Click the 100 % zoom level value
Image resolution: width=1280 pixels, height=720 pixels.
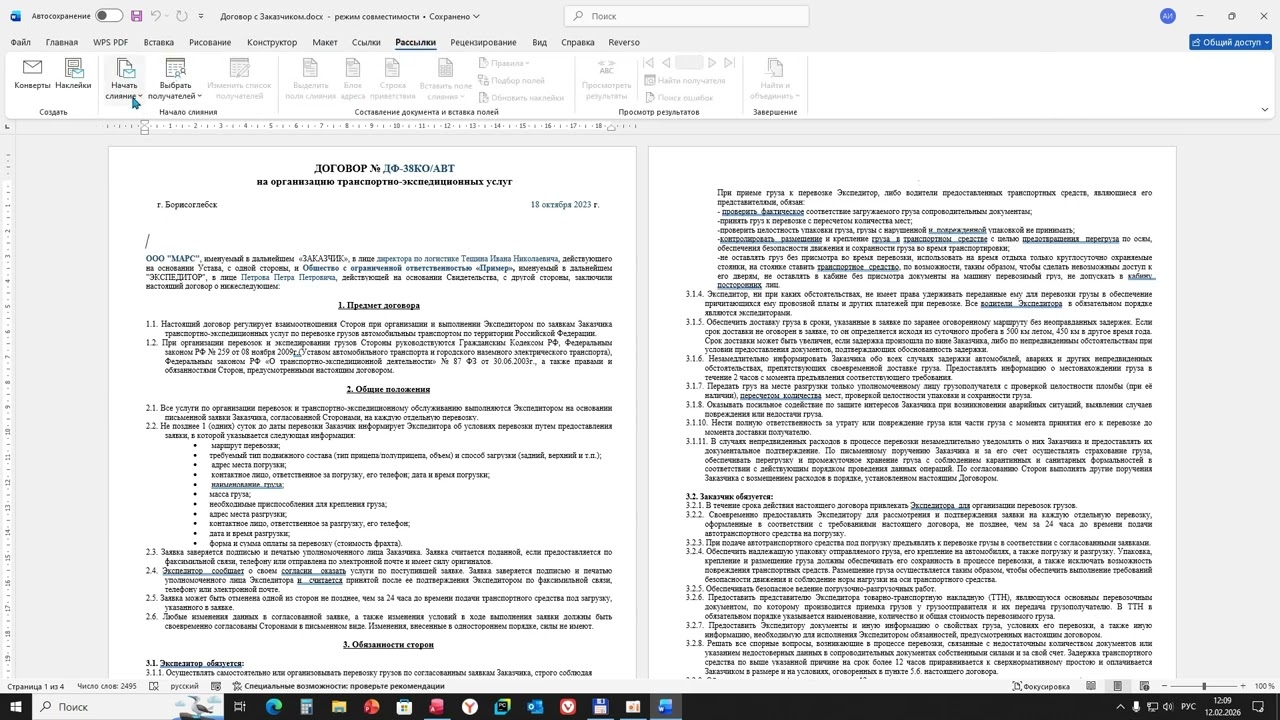point(1264,687)
